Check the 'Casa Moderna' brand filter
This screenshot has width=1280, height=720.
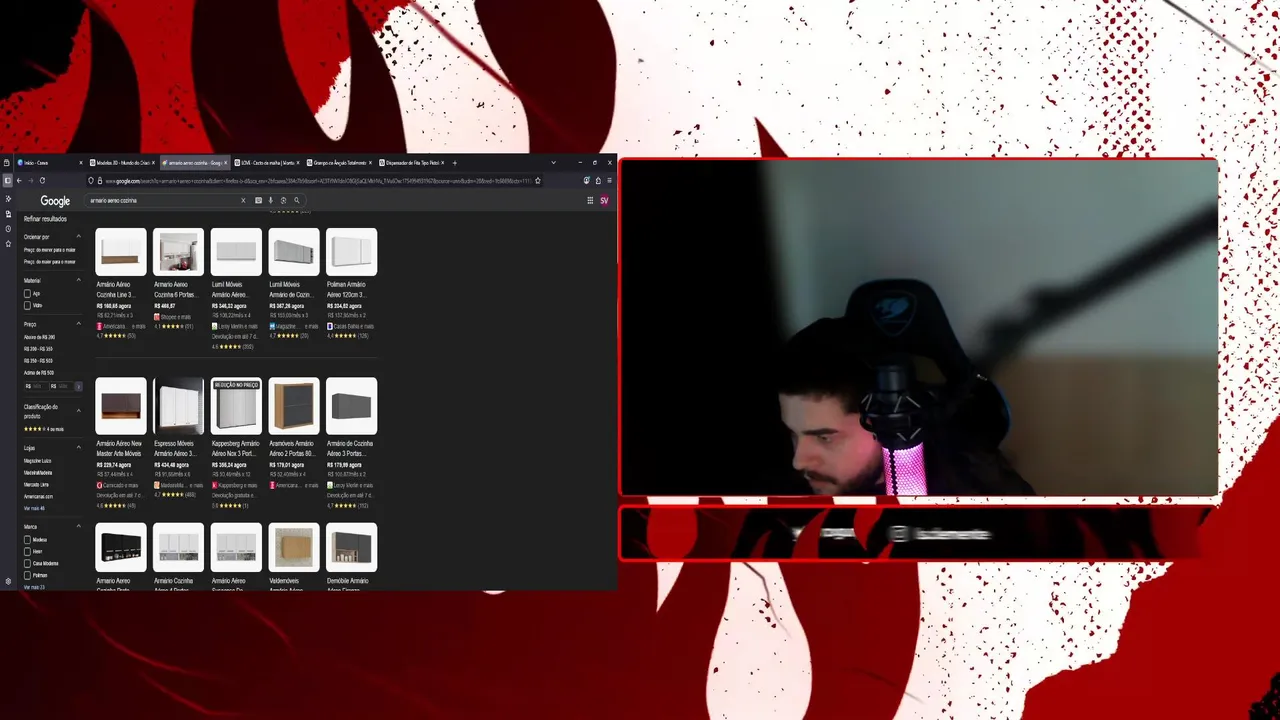pos(27,563)
